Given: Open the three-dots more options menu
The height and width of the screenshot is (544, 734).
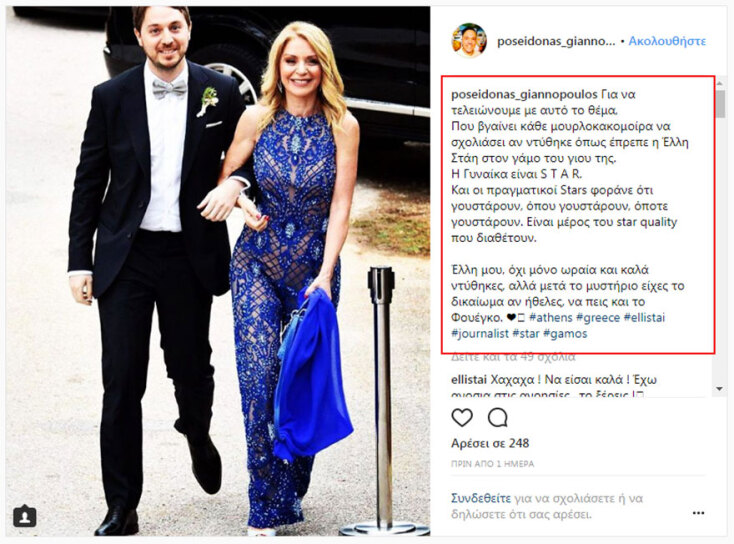Looking at the screenshot, I should click(x=698, y=513).
